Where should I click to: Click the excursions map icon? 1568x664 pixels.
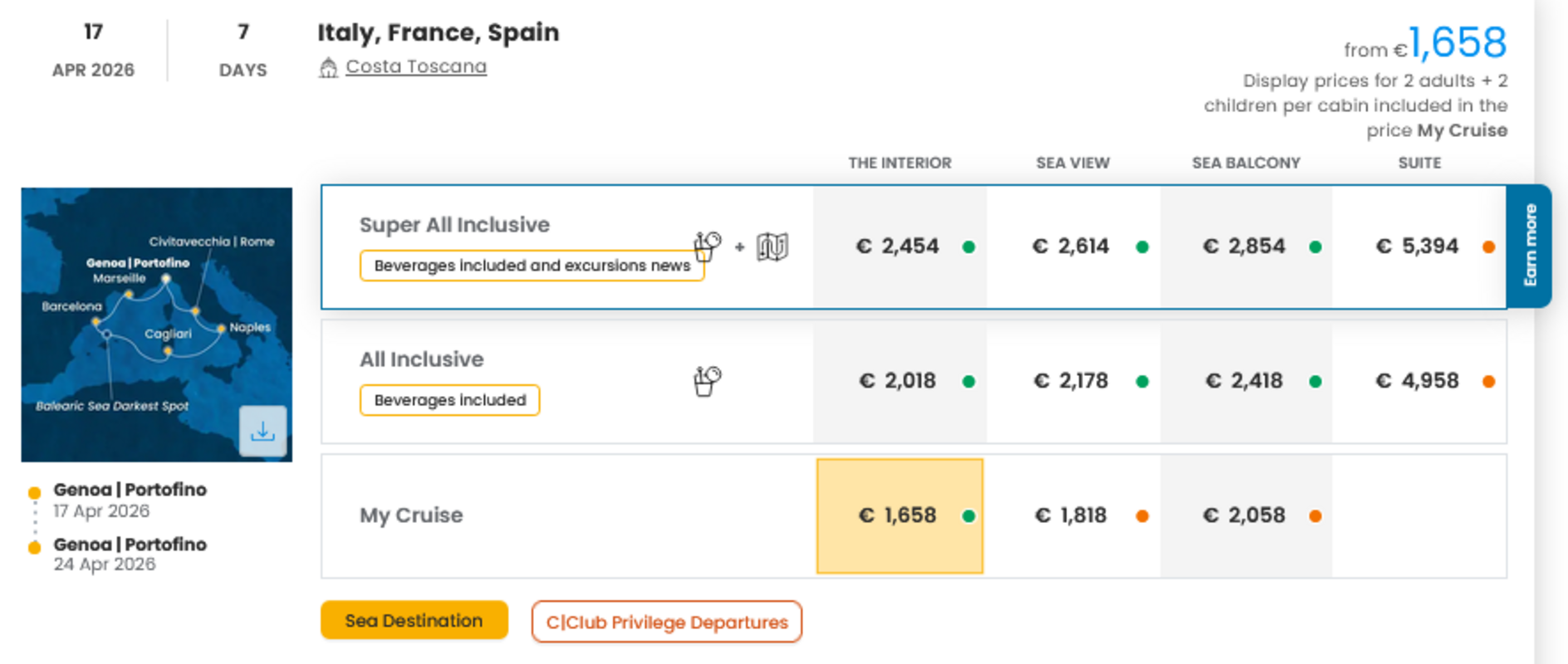(772, 247)
